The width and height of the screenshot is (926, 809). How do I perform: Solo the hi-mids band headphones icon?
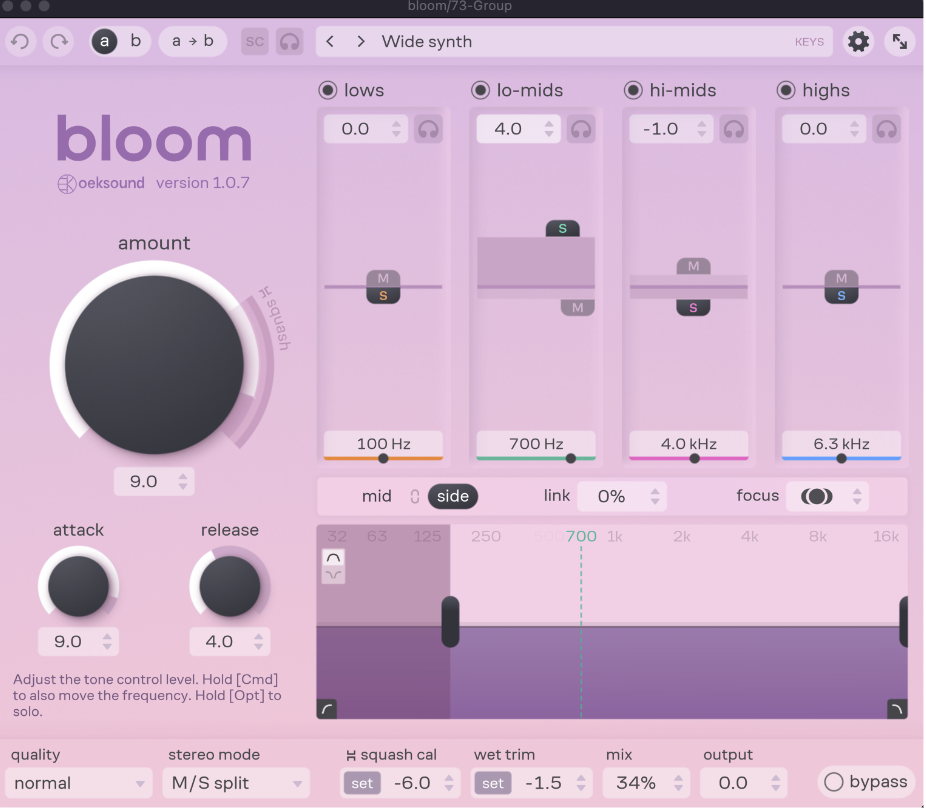click(x=734, y=129)
